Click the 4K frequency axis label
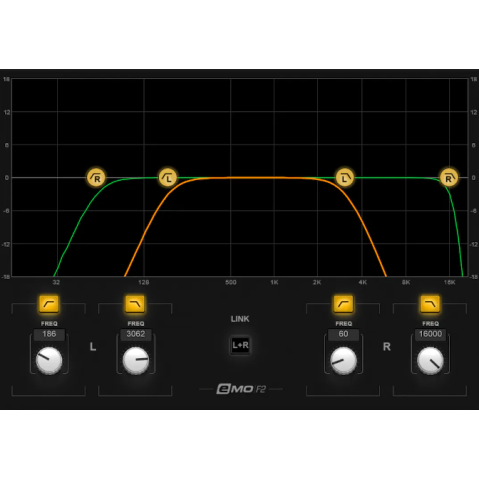This screenshot has width=479, height=479. (x=363, y=283)
